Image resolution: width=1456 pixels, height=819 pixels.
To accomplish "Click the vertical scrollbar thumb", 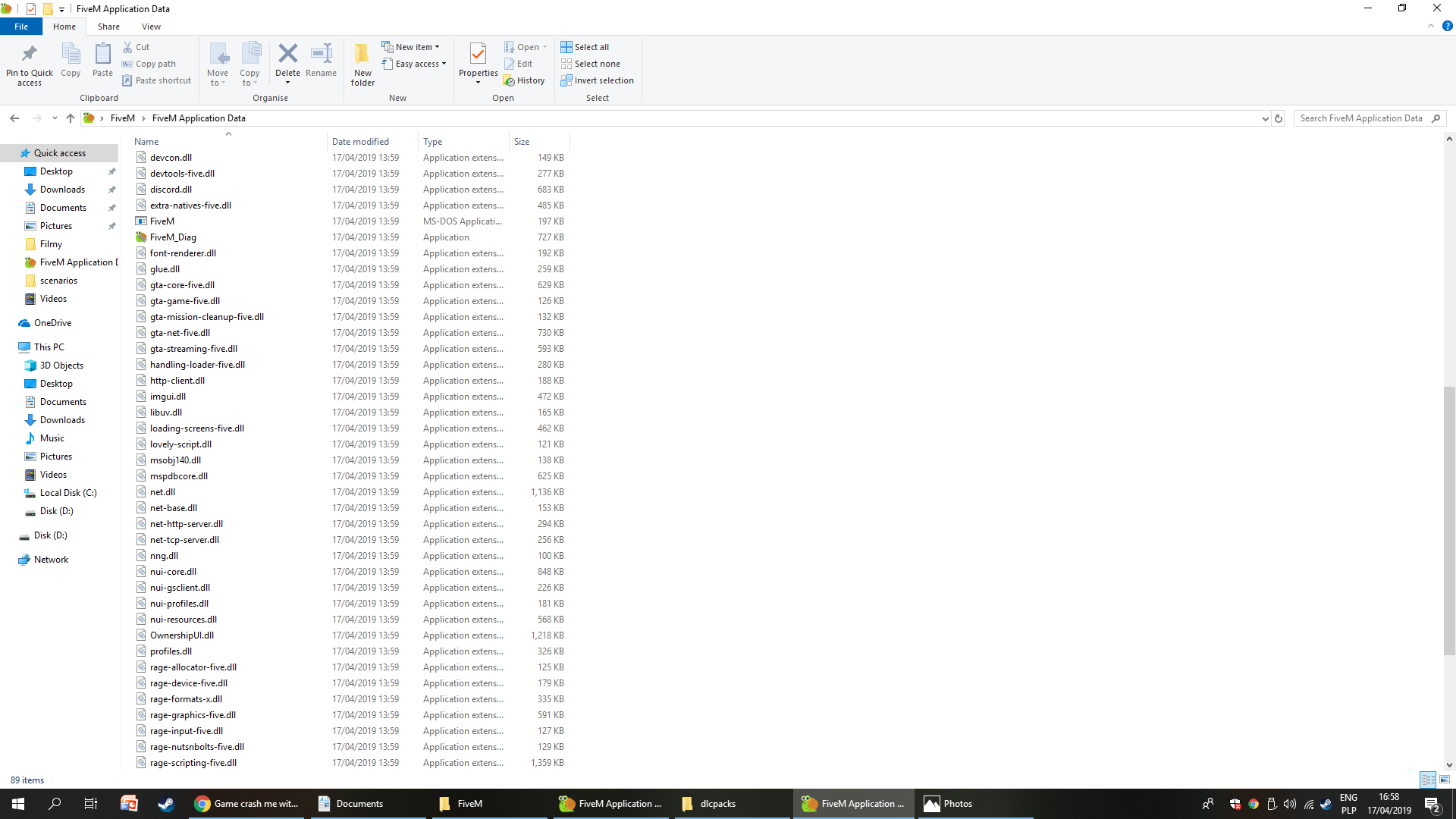I will 1449,520.
